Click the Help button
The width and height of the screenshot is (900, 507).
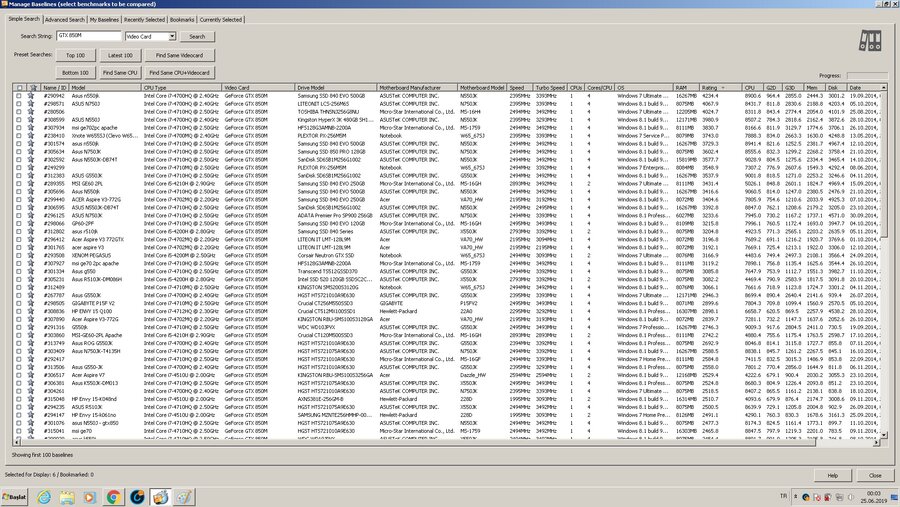(x=832, y=475)
